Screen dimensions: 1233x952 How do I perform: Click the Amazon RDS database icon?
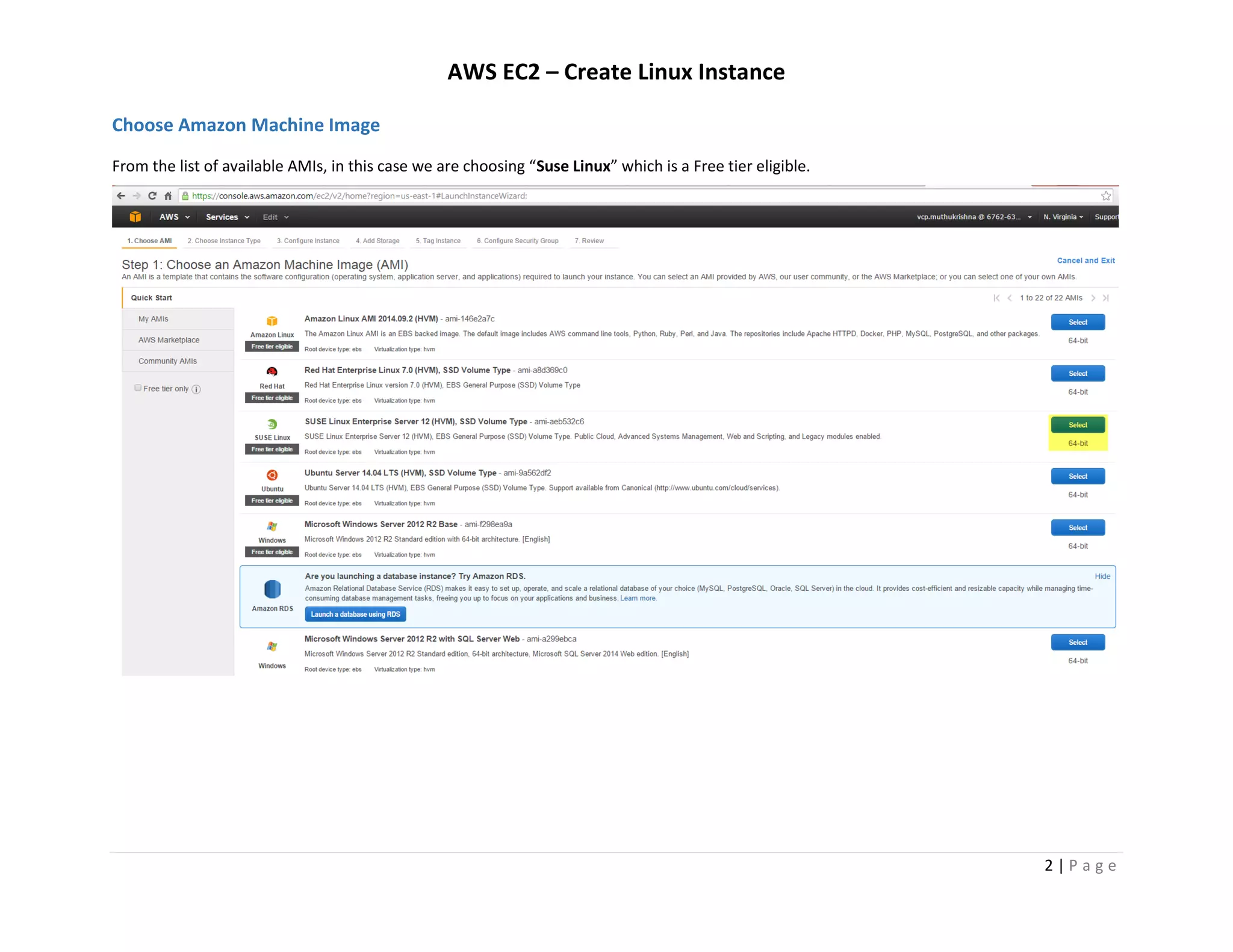tap(272, 589)
